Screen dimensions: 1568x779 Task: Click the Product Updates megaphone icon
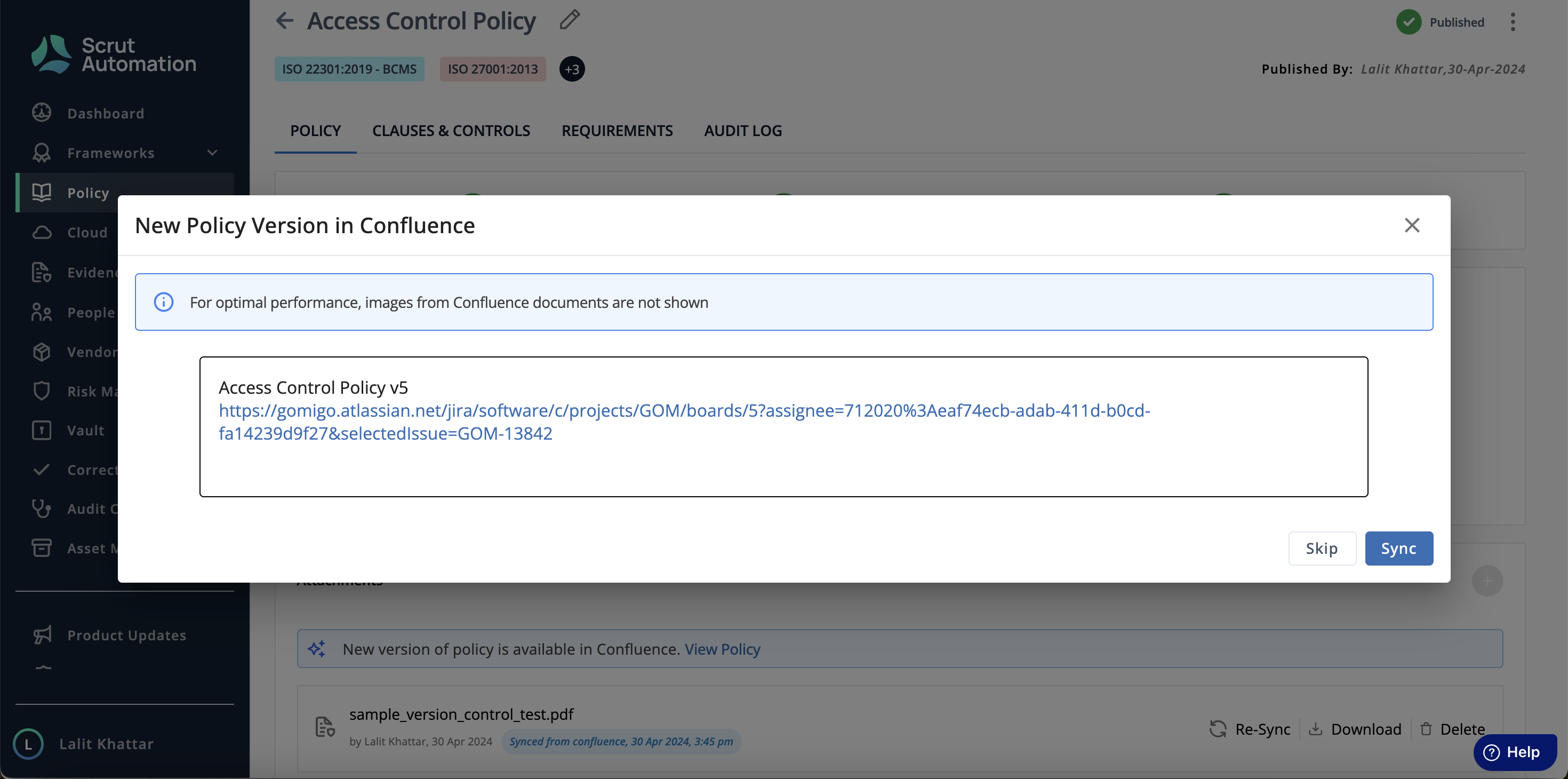pos(42,634)
